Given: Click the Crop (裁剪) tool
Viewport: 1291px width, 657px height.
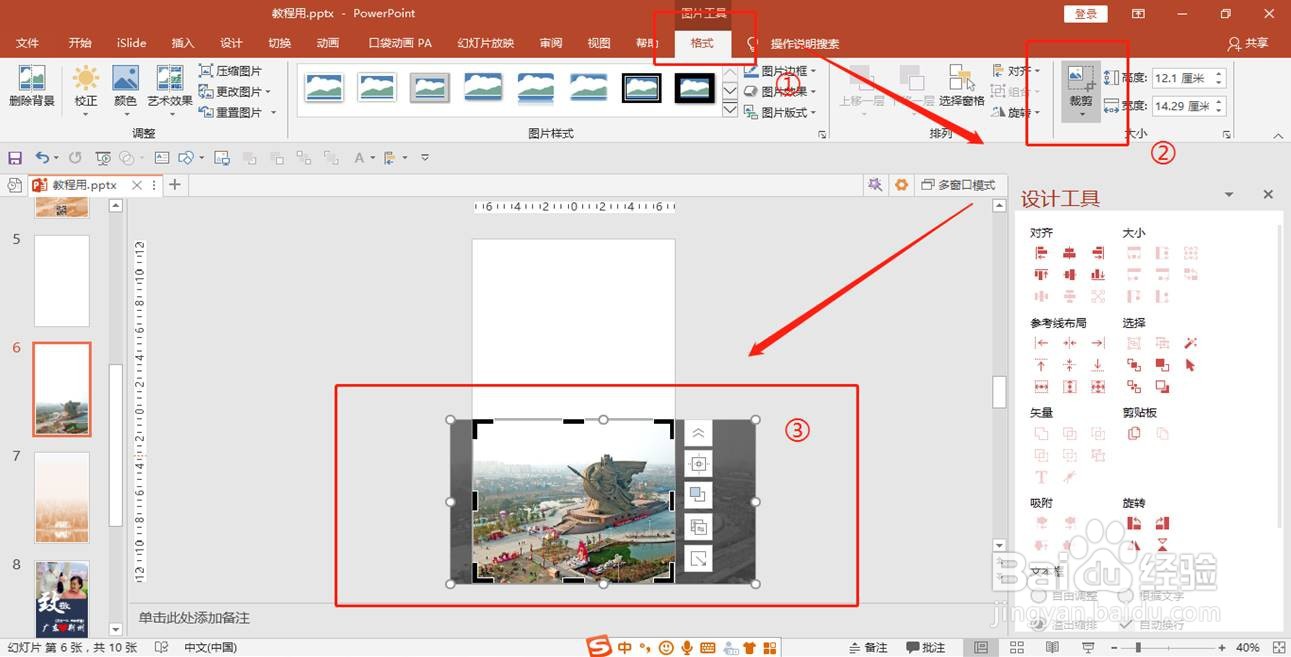Looking at the screenshot, I should coord(1080,90).
